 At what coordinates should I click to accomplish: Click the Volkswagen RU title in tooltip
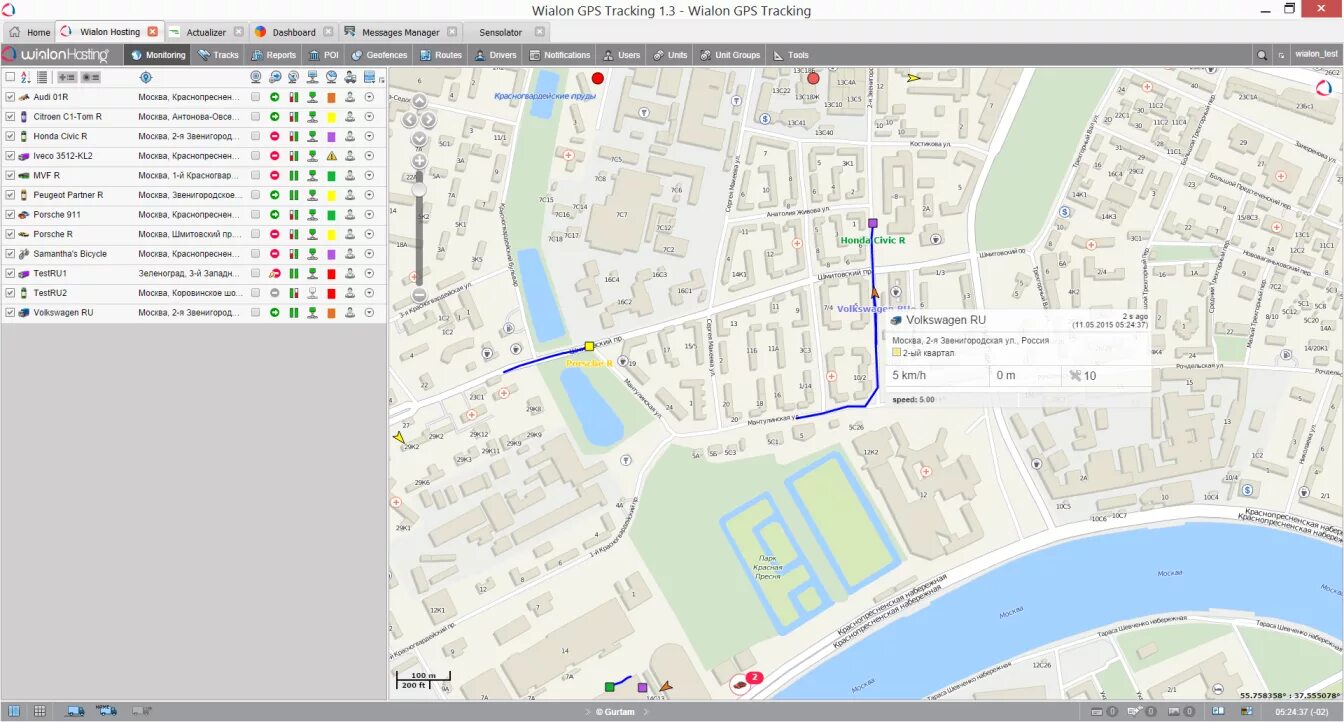tap(946, 320)
